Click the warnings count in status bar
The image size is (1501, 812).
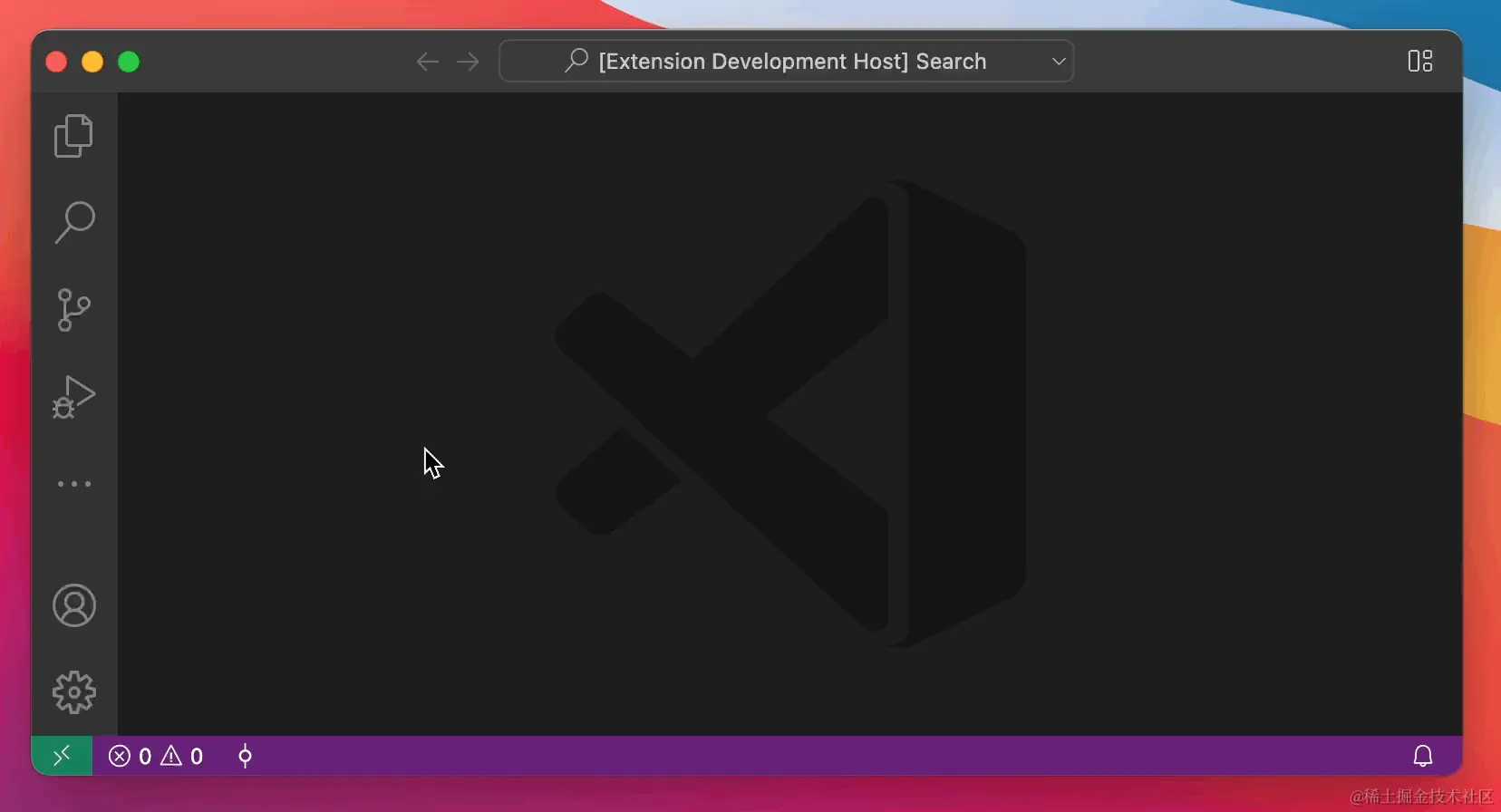[182, 756]
